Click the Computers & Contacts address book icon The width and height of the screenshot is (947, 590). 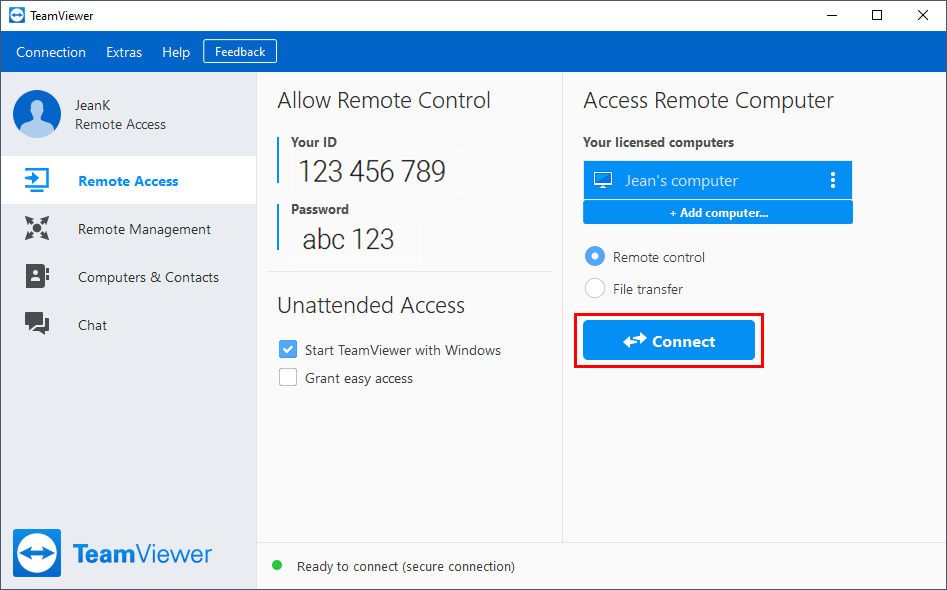[37, 276]
